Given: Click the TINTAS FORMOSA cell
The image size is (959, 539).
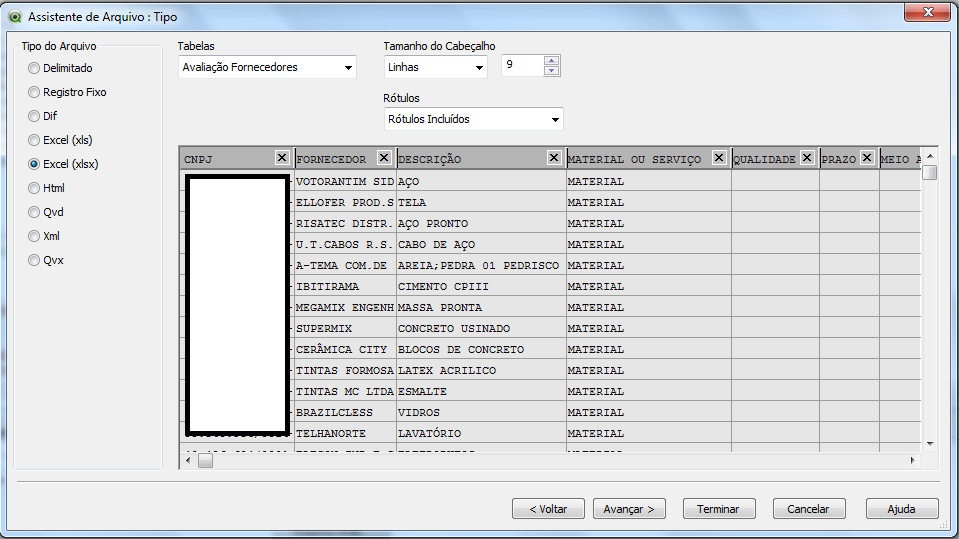Looking at the screenshot, I should [x=345, y=371].
